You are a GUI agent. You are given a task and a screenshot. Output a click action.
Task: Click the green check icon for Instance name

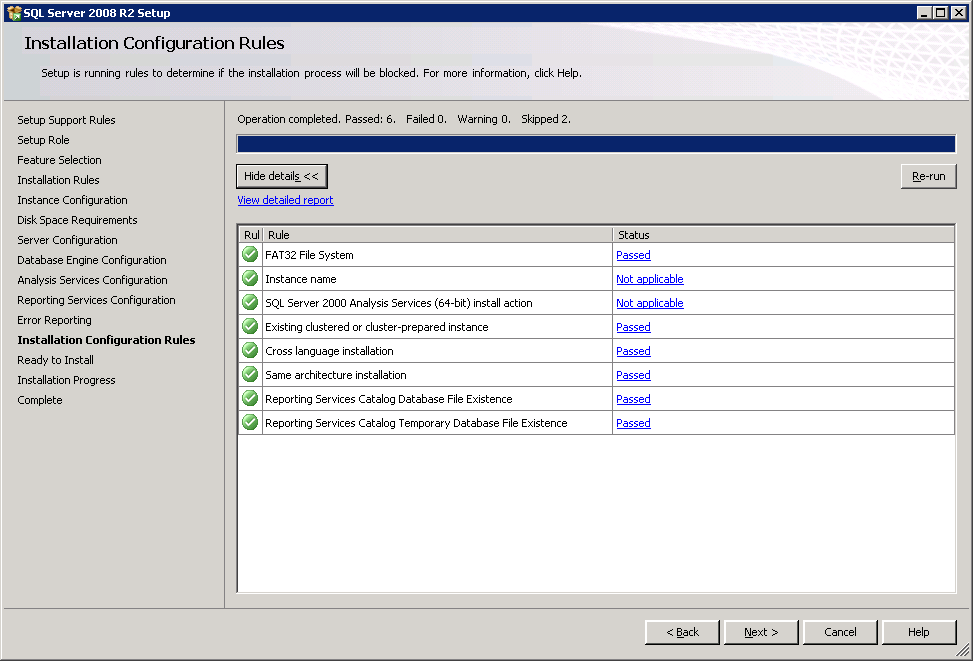point(250,279)
